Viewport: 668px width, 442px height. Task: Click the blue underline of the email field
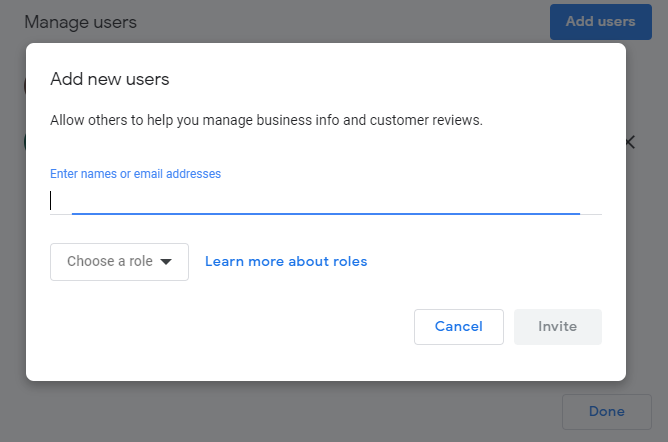[326, 213]
